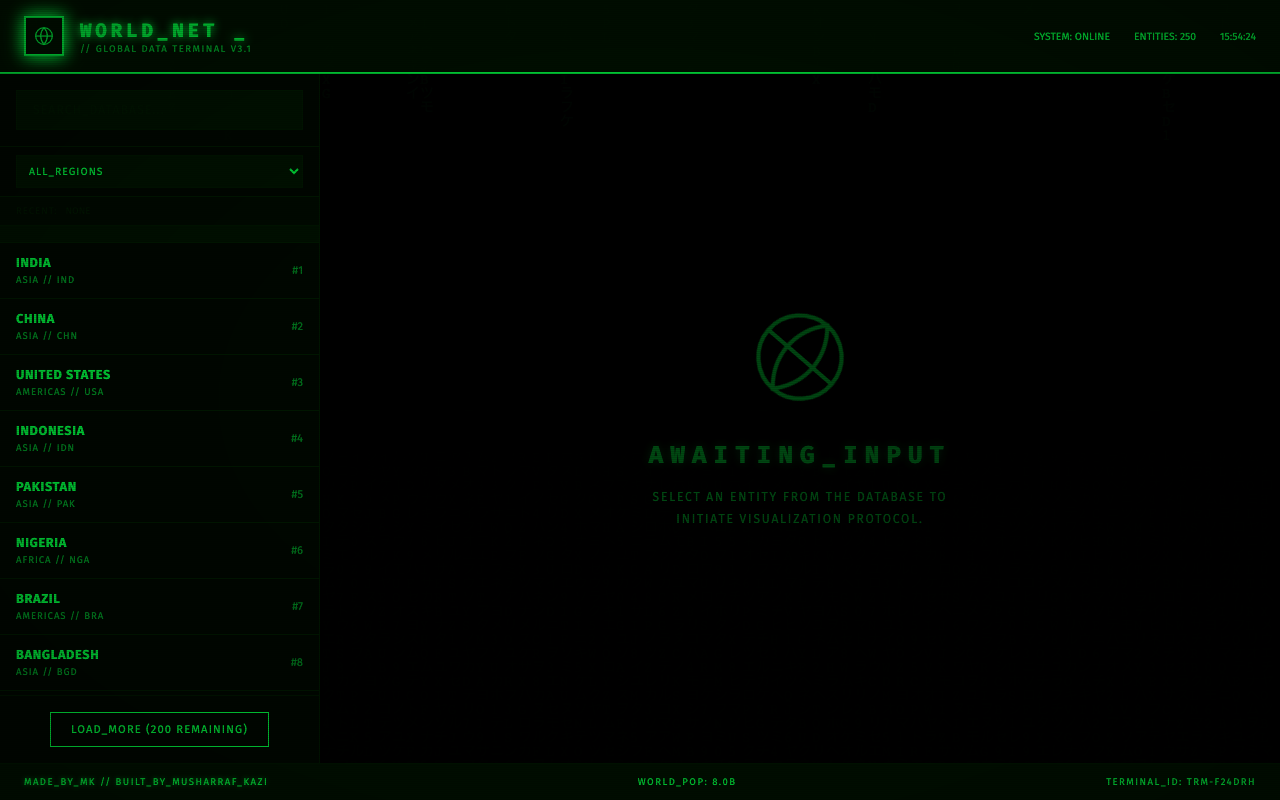Click the ASIA // CHN sublabel
Viewport: 1280px width, 800px height.
pyautogui.click(x=47, y=336)
